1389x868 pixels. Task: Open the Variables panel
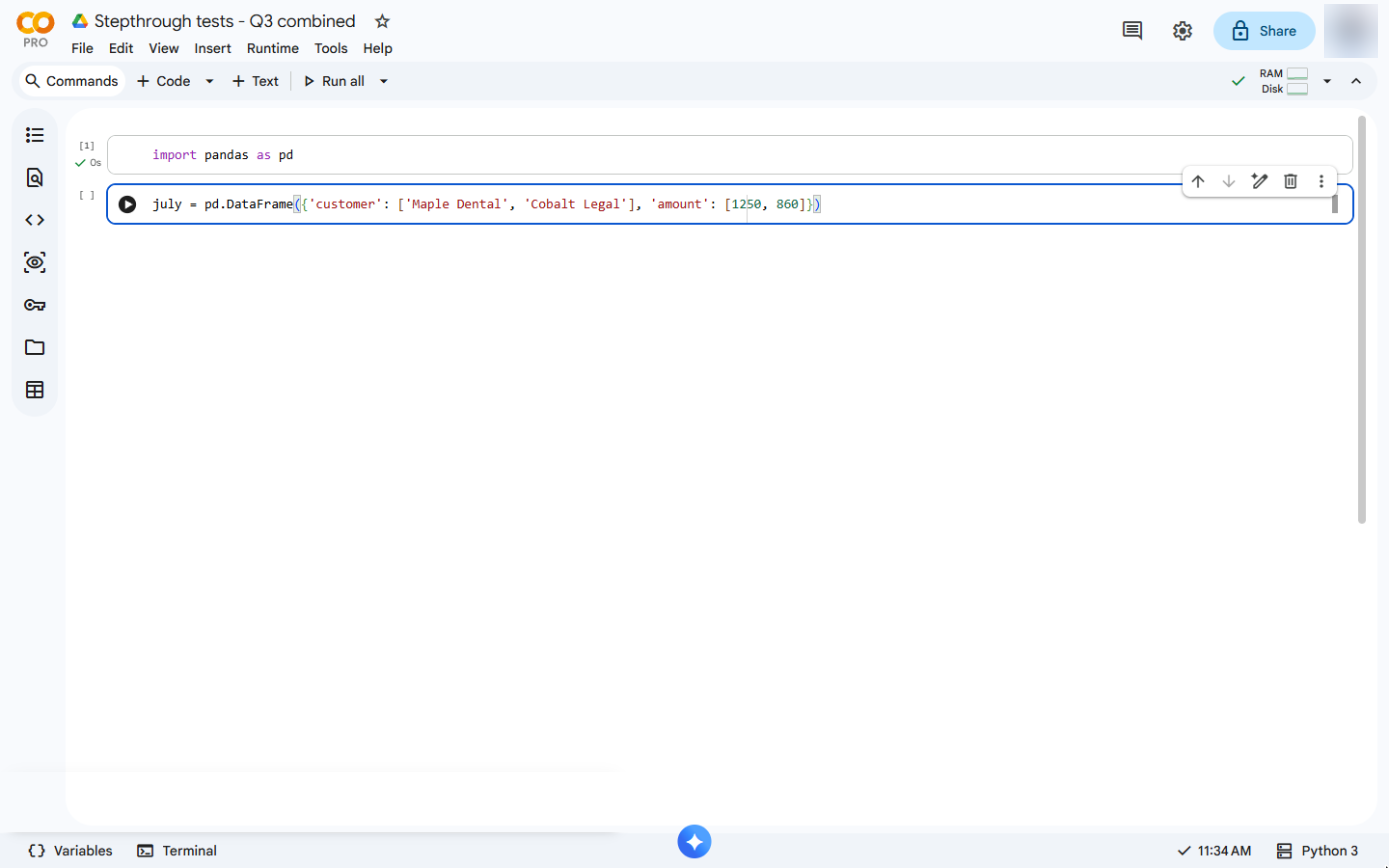[70, 851]
